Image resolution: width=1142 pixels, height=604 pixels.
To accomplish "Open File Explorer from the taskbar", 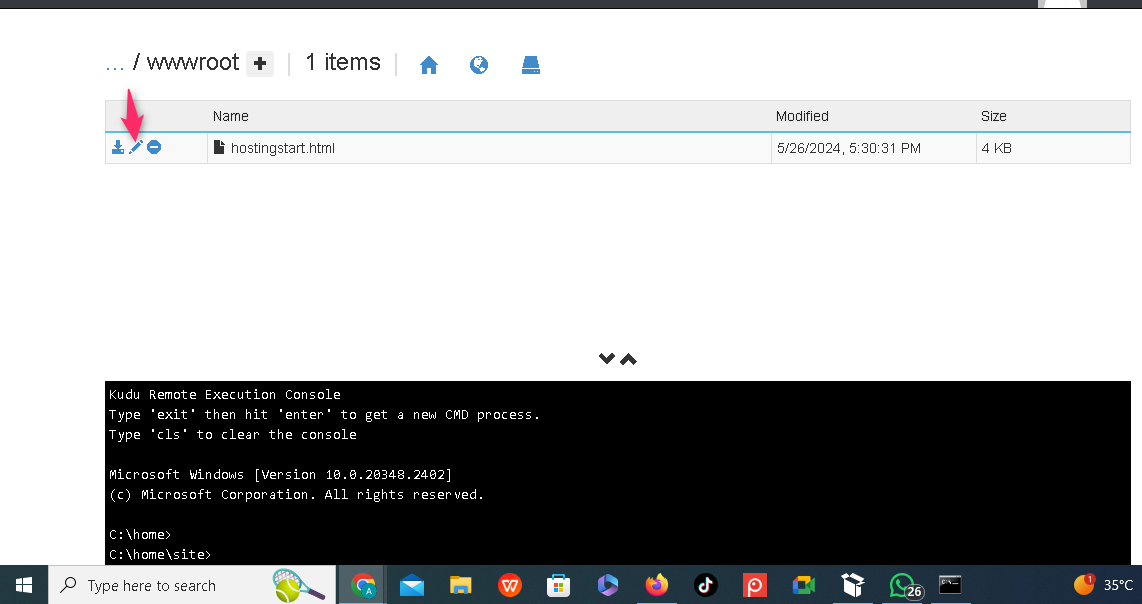I will [460, 585].
